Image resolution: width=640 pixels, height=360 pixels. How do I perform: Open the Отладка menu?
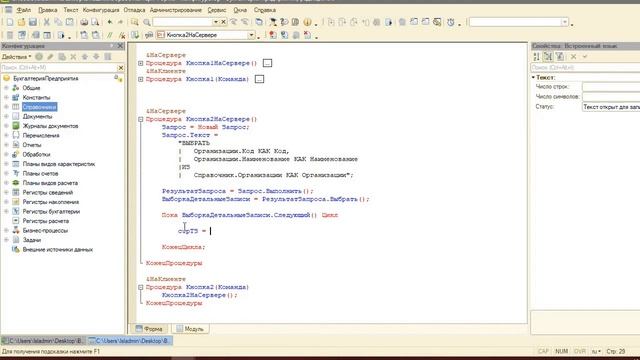click(134, 10)
